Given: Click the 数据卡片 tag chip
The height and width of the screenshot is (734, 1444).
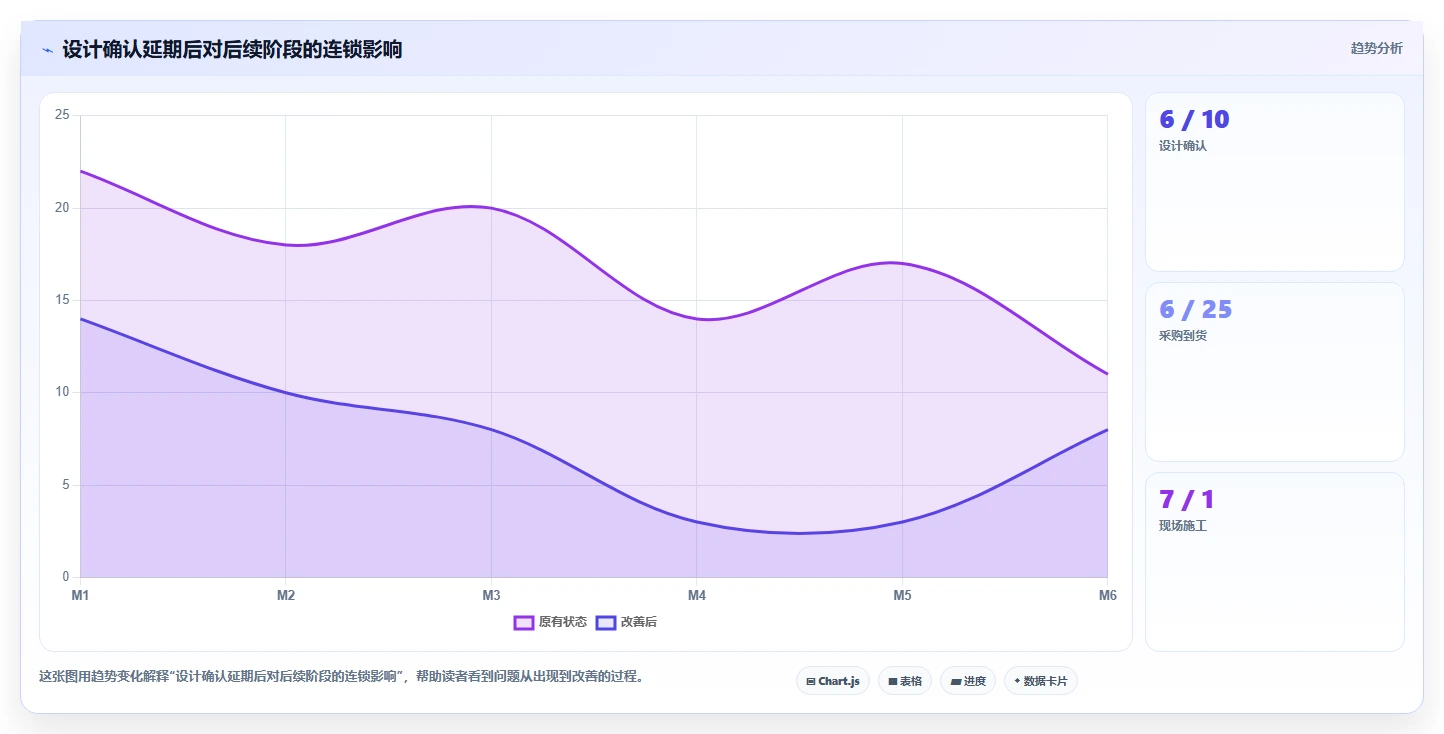Looking at the screenshot, I should [x=1041, y=681].
